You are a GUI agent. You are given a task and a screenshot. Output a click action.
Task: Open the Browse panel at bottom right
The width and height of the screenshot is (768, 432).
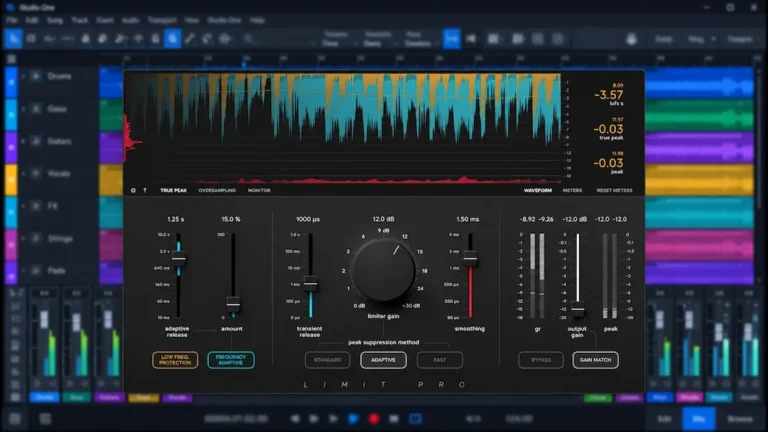pyautogui.click(x=740, y=419)
